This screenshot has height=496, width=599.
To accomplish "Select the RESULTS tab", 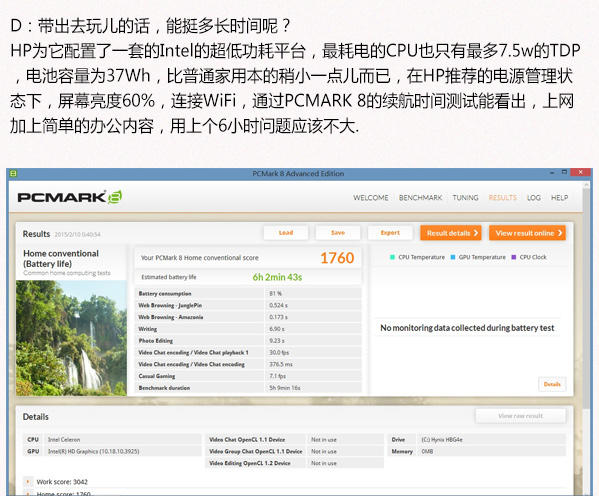I will pos(502,198).
